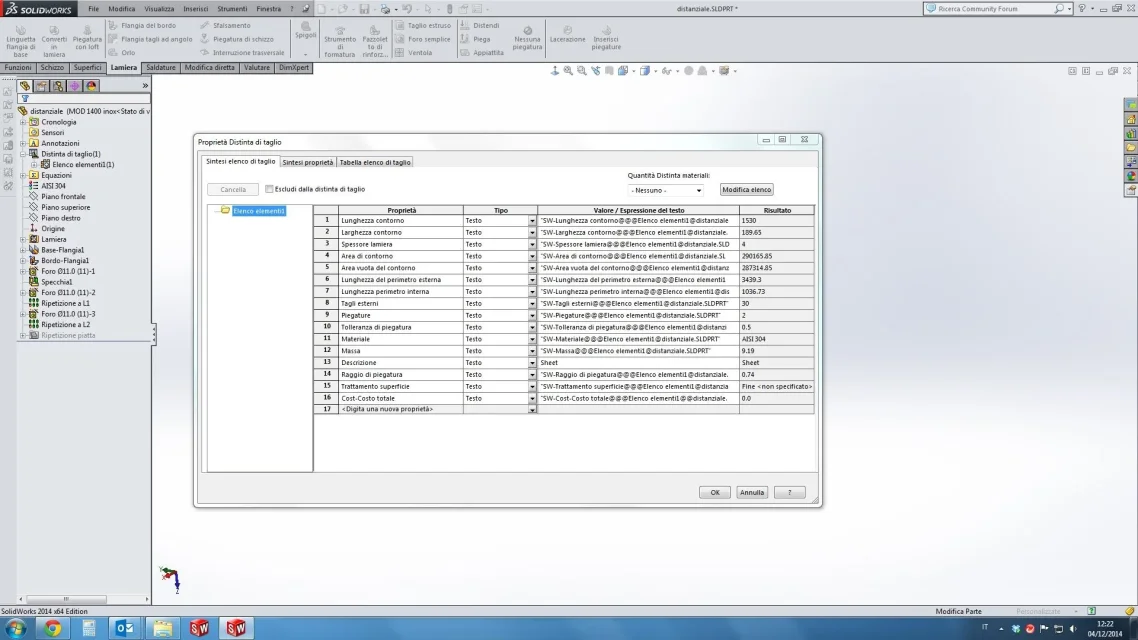Click the Converti in lamiera tool
This screenshot has height=640, width=1138.
click(54, 41)
